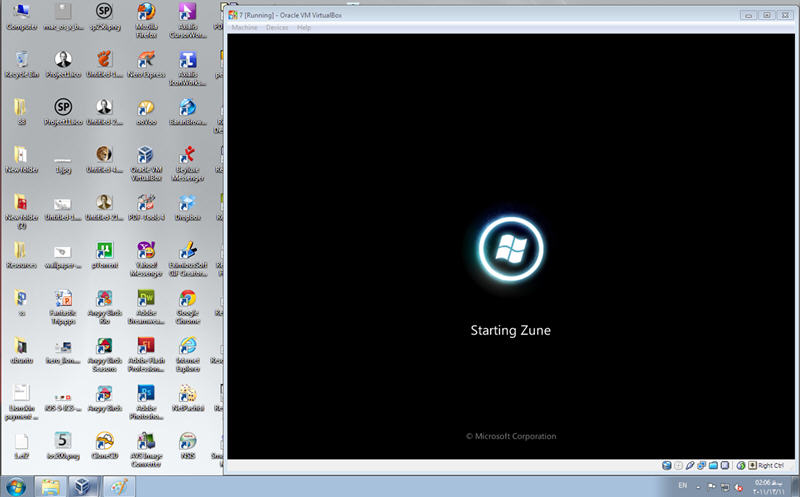
Task: Open Mozilla Firefox desktop shortcut
Action: click(146, 13)
